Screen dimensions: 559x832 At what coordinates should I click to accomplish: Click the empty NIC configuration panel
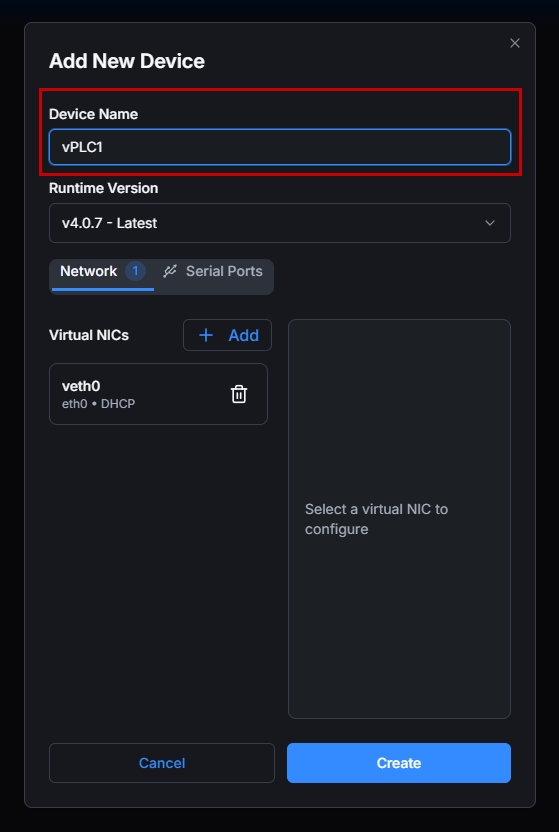click(x=399, y=519)
